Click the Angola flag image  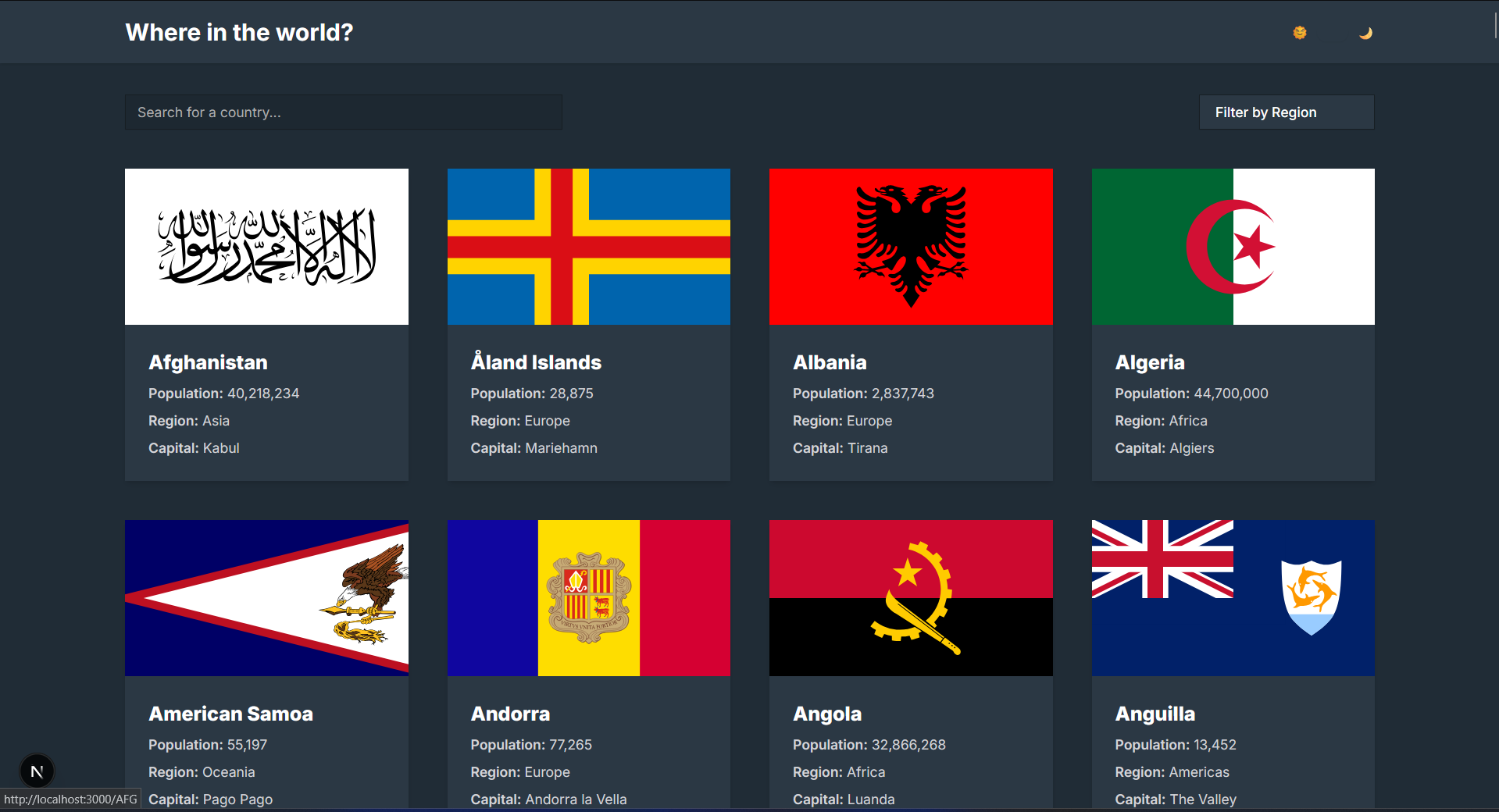pyautogui.click(x=911, y=598)
